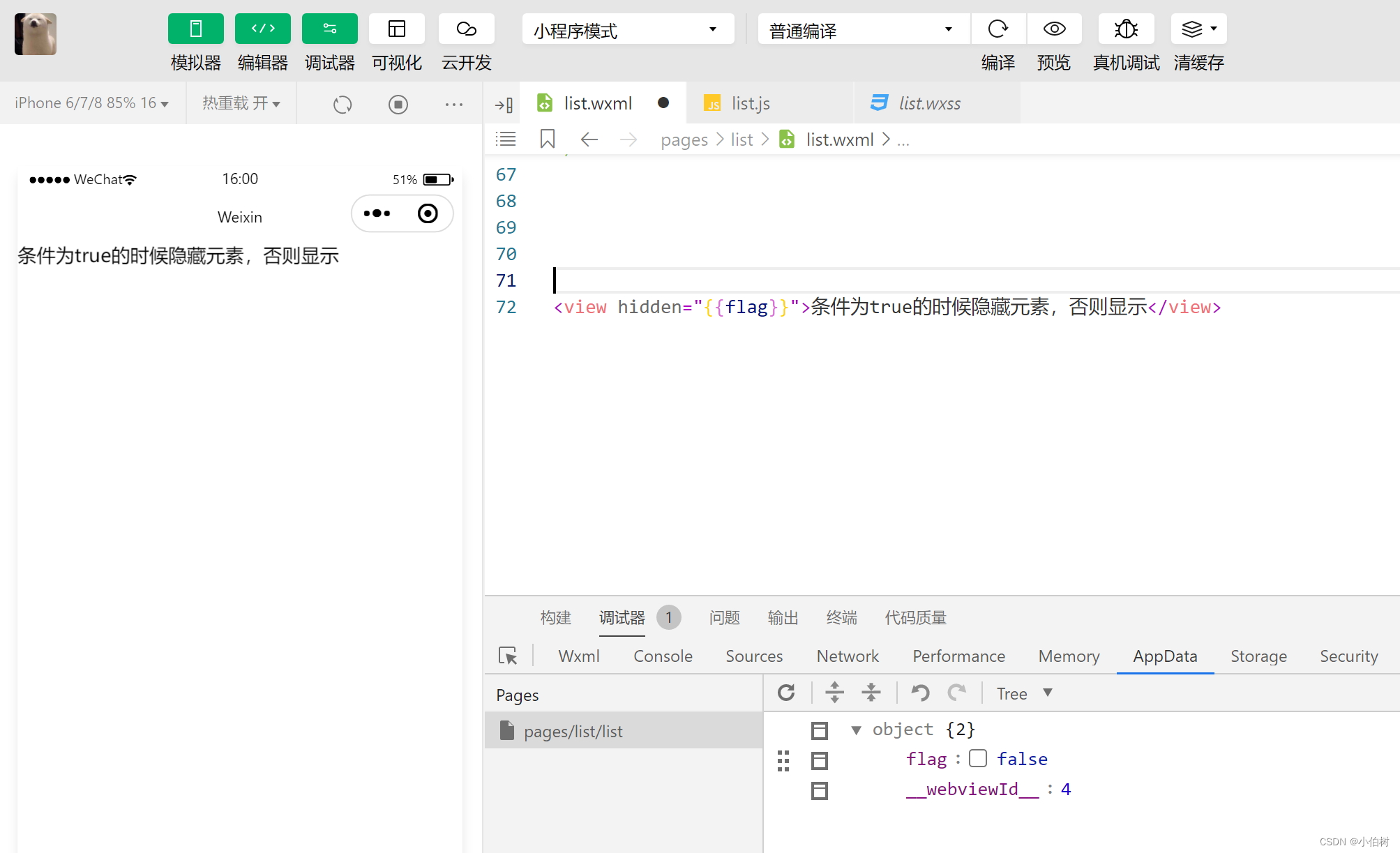The width and height of the screenshot is (1400, 853).
Task: Open the 模拟器 simulator panel
Action: 195,29
